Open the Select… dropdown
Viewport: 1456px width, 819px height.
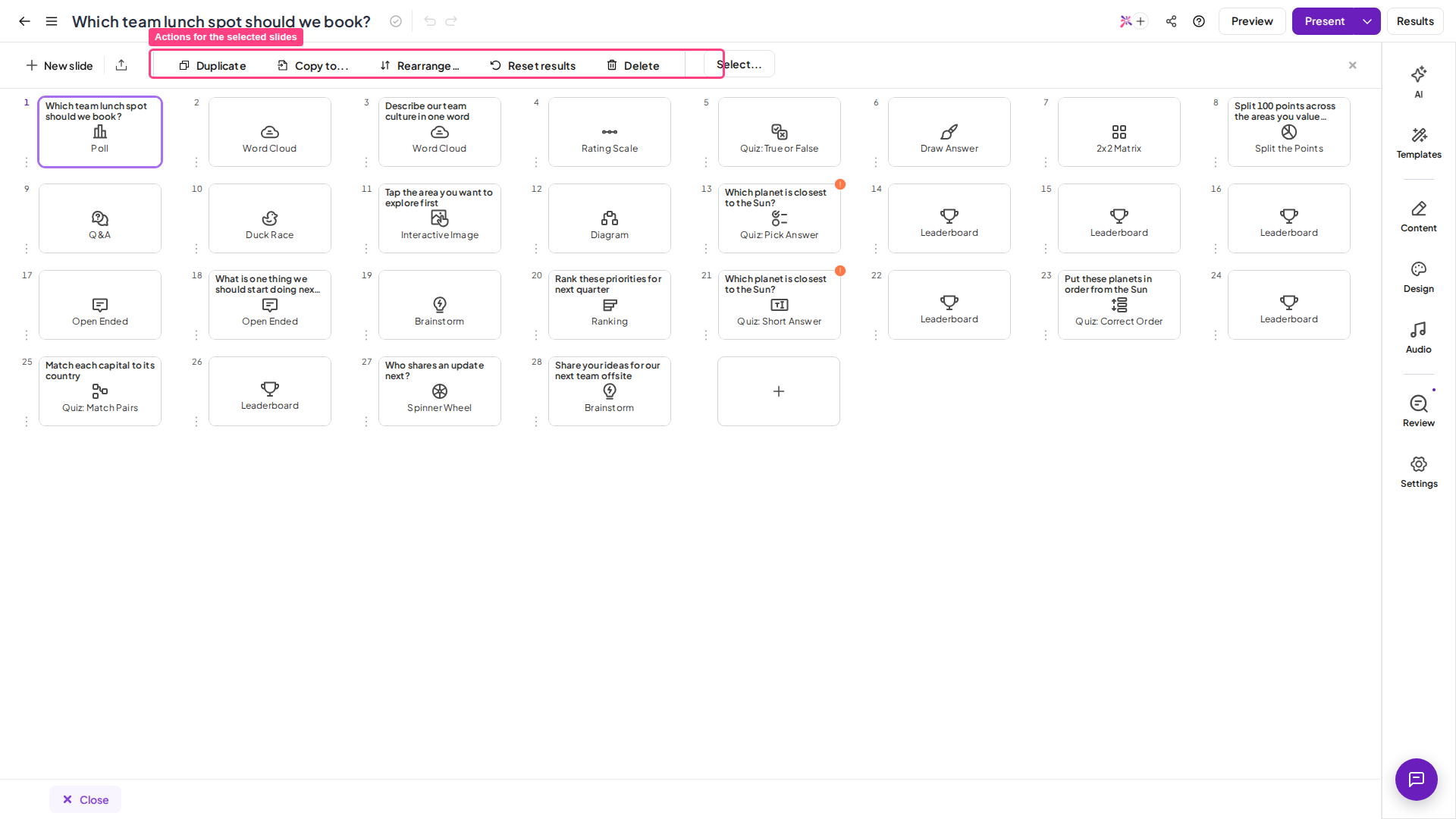[x=739, y=64]
